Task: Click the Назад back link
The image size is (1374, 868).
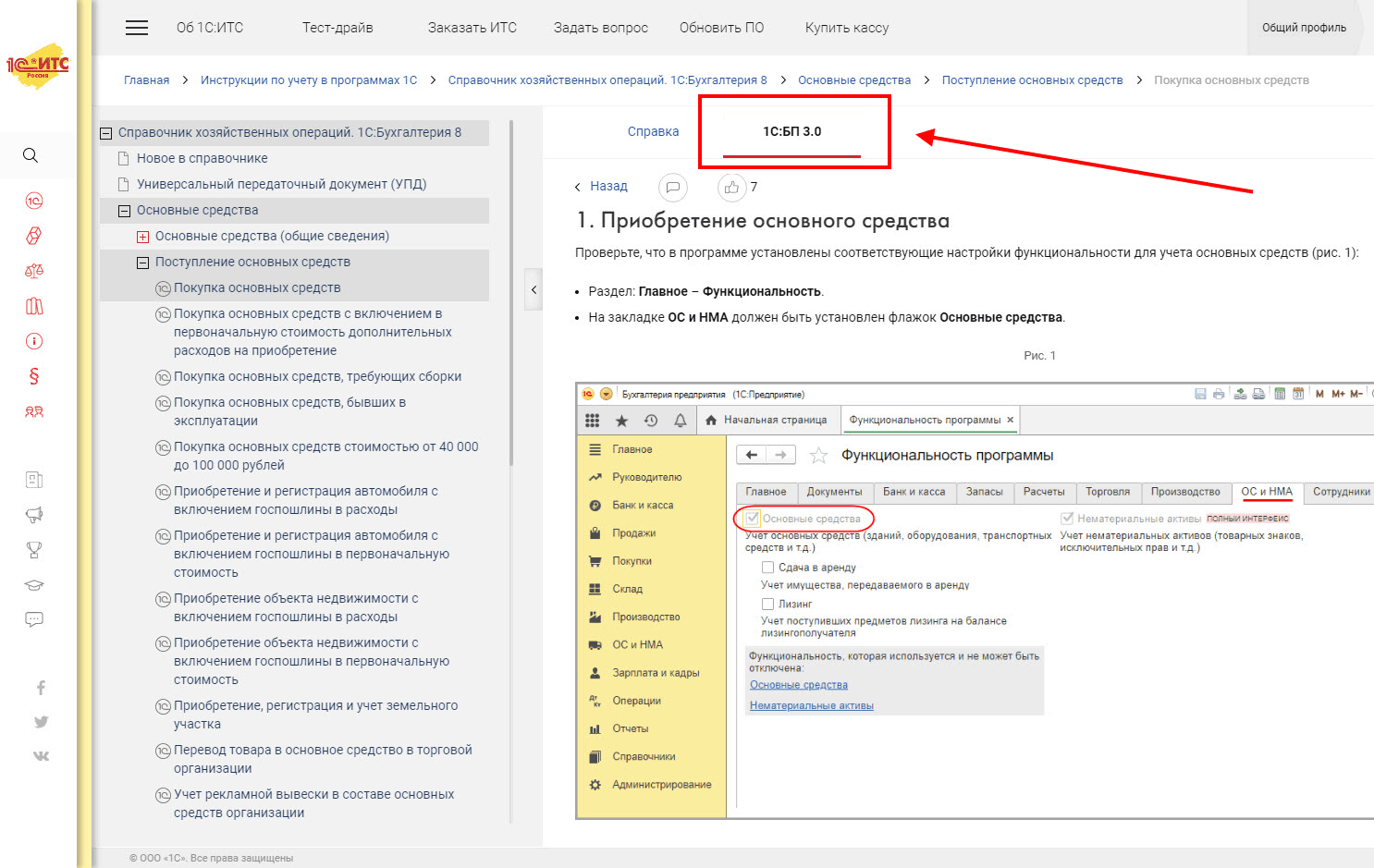Action: coord(607,187)
